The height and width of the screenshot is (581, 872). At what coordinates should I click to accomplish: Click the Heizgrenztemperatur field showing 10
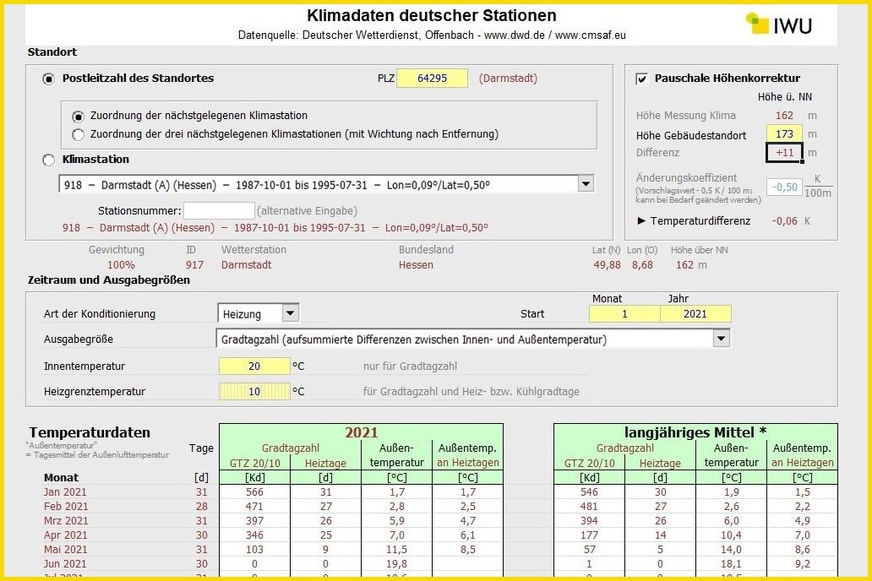click(253, 391)
